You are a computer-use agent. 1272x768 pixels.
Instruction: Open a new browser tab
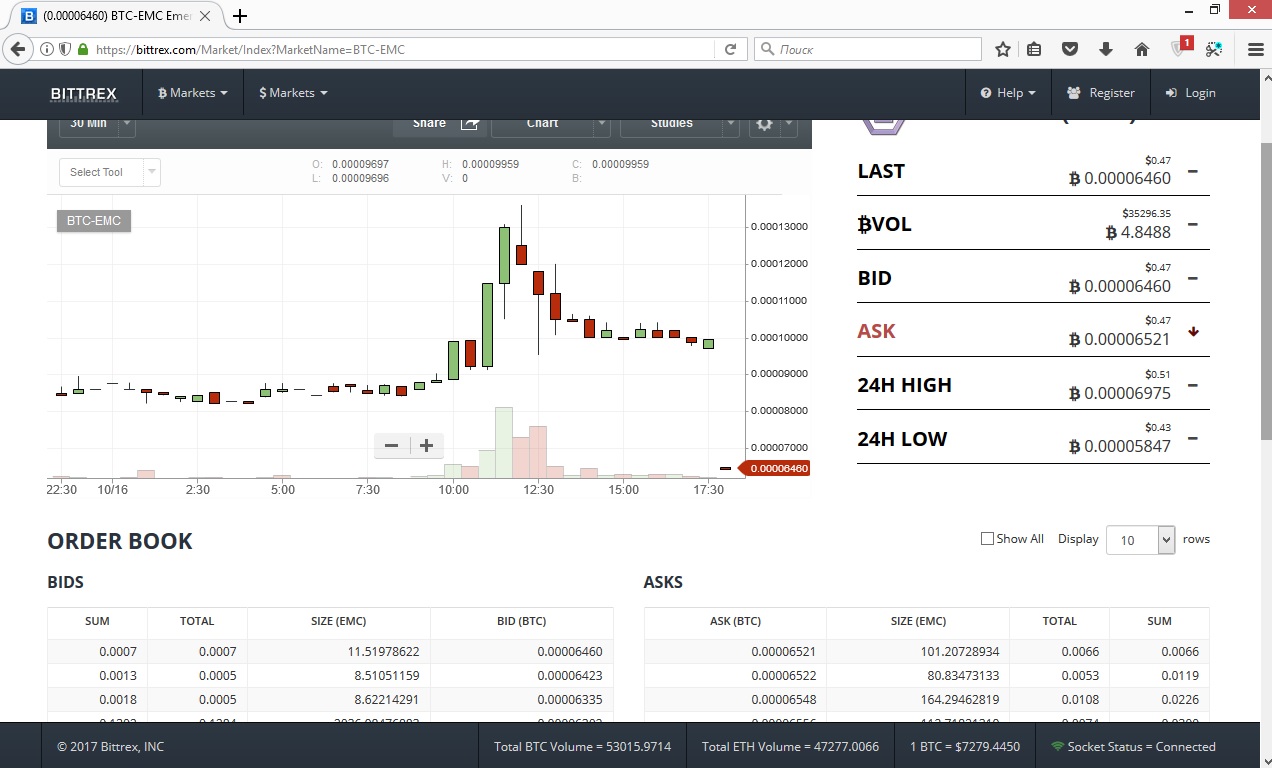click(240, 16)
